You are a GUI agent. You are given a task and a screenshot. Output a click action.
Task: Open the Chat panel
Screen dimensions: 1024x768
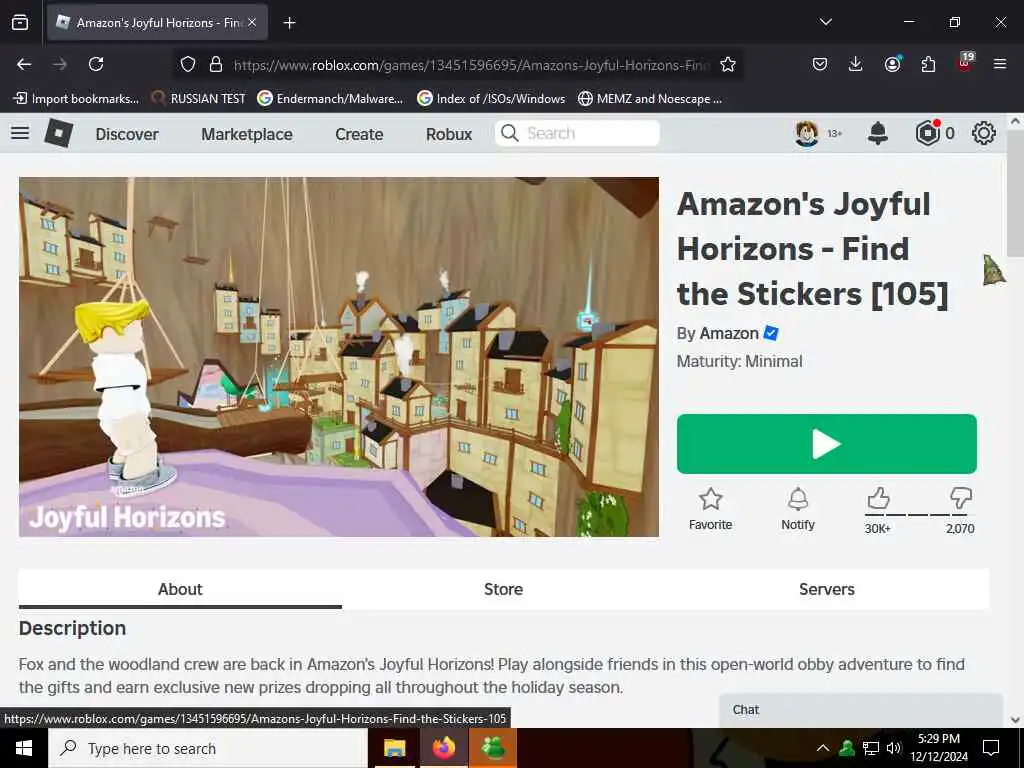pos(861,710)
